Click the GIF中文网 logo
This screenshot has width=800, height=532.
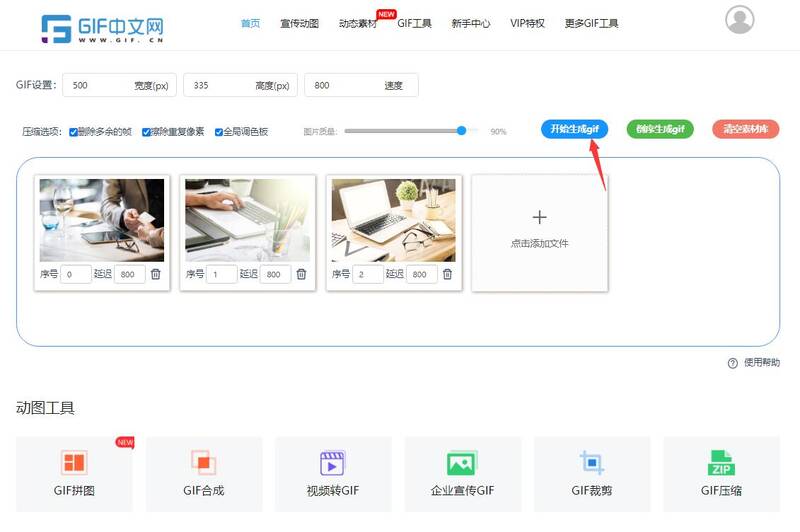coord(102,29)
